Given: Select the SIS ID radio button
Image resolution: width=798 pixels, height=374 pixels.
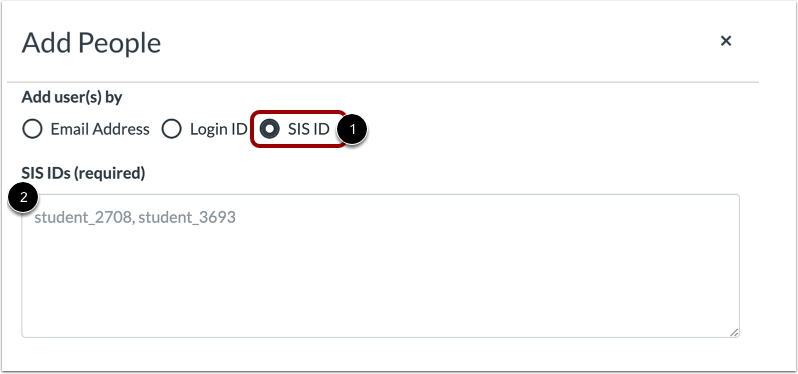Looking at the screenshot, I should 269,129.
